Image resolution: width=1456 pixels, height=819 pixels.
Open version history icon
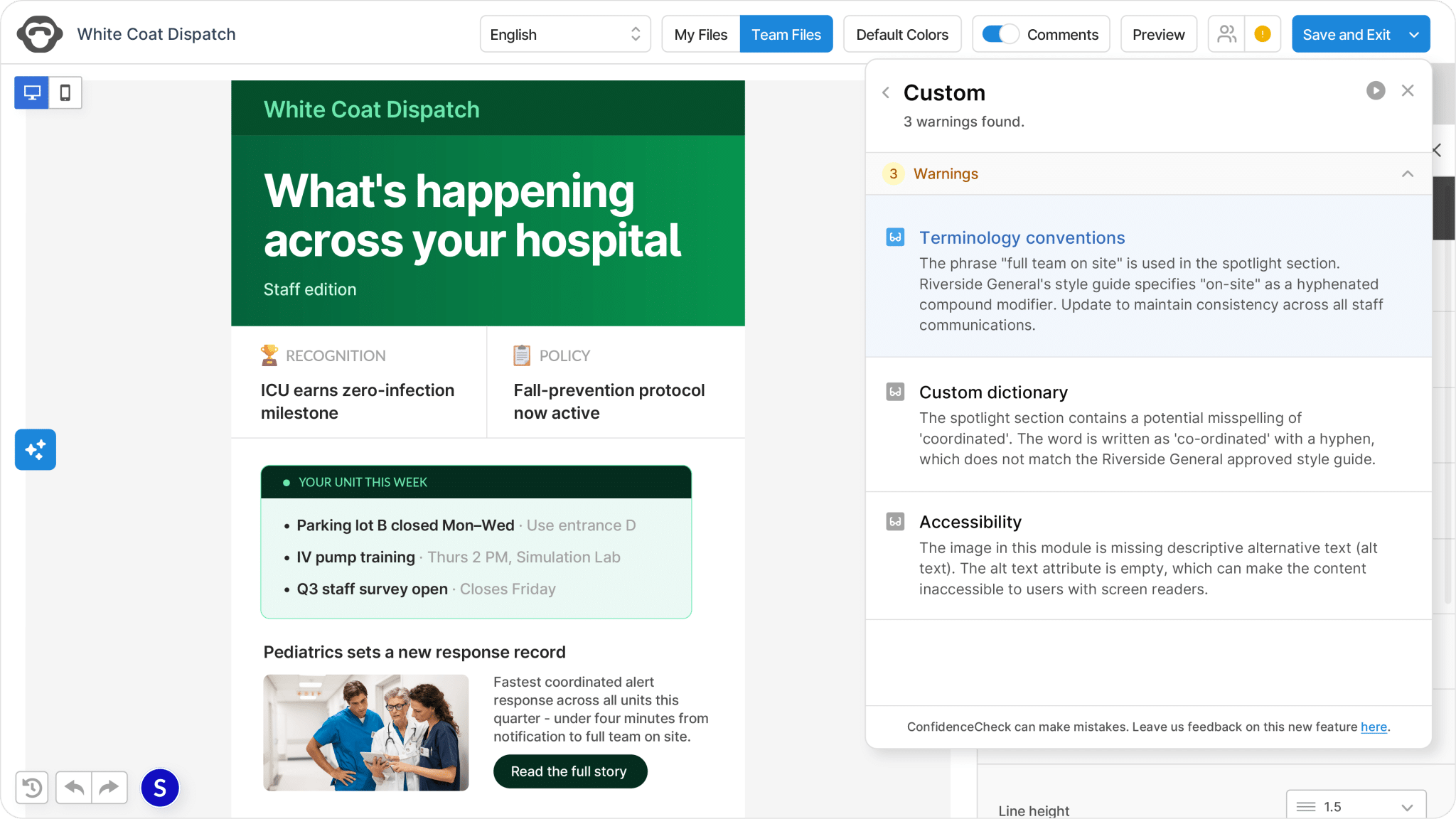32,788
